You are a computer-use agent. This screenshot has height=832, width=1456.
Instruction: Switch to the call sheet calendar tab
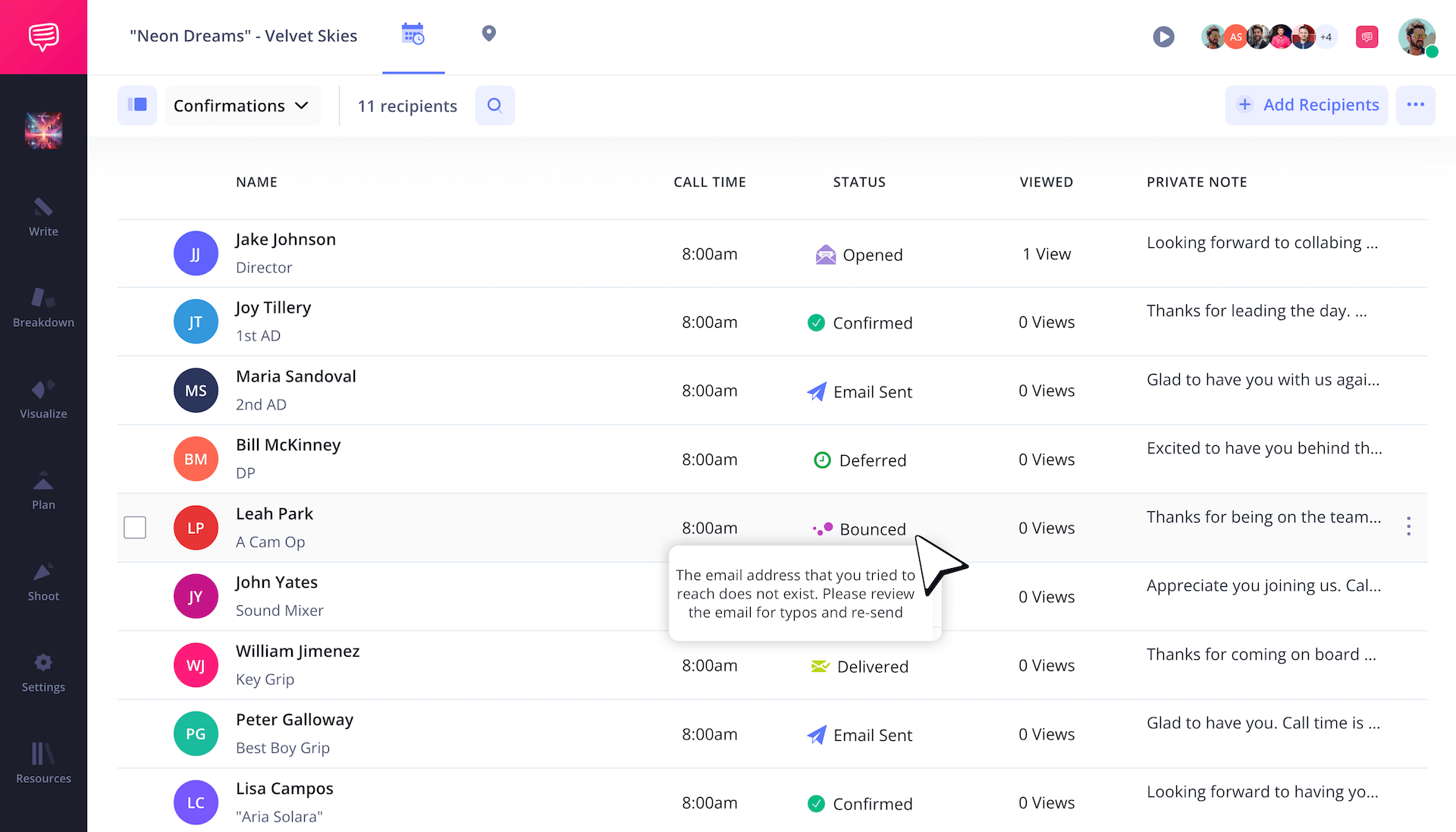pos(413,34)
